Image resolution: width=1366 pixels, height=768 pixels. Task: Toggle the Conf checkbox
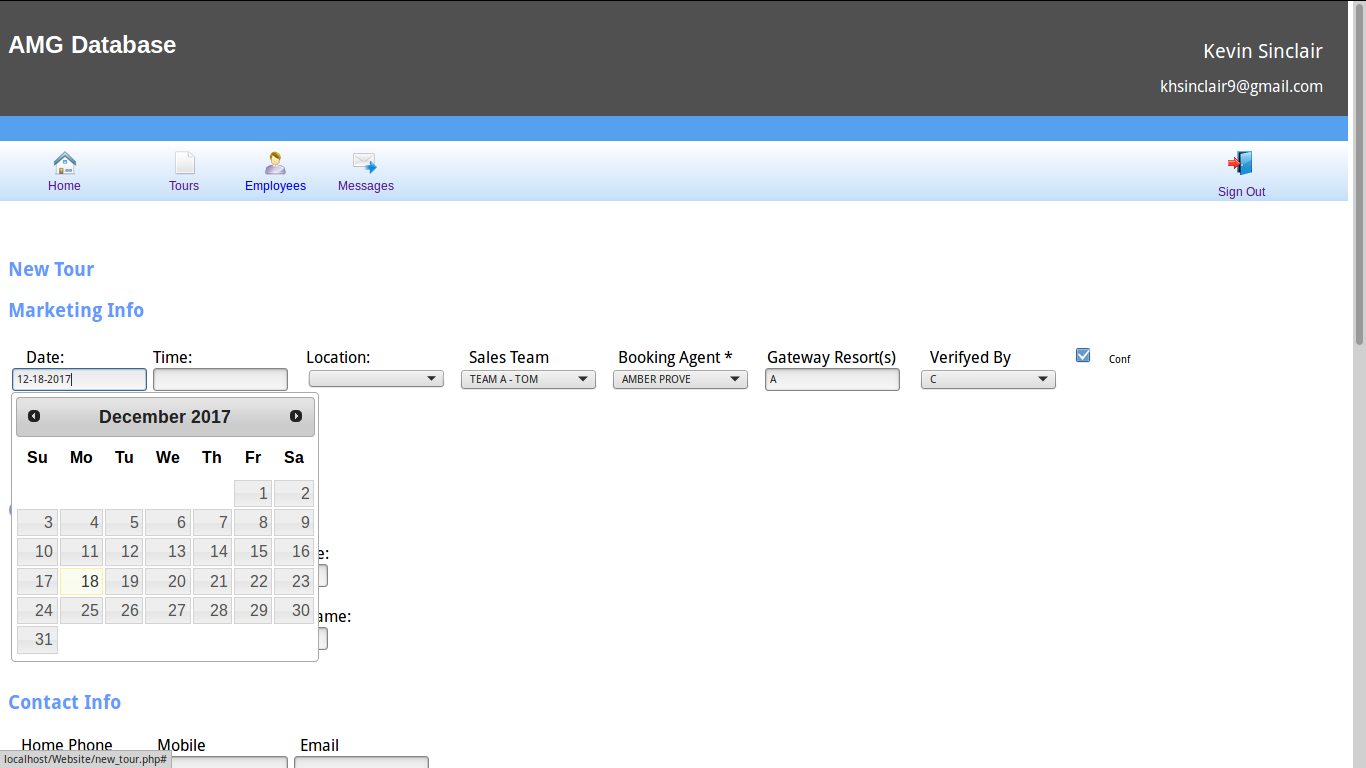[1083, 355]
